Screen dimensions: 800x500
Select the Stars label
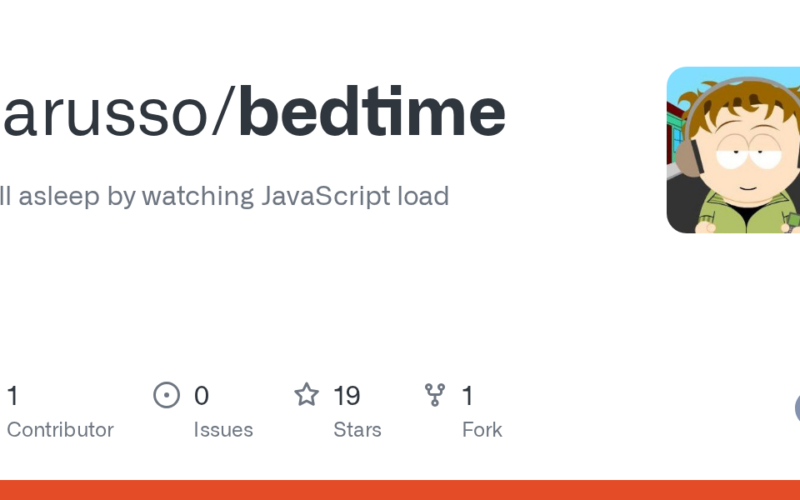[357, 430]
